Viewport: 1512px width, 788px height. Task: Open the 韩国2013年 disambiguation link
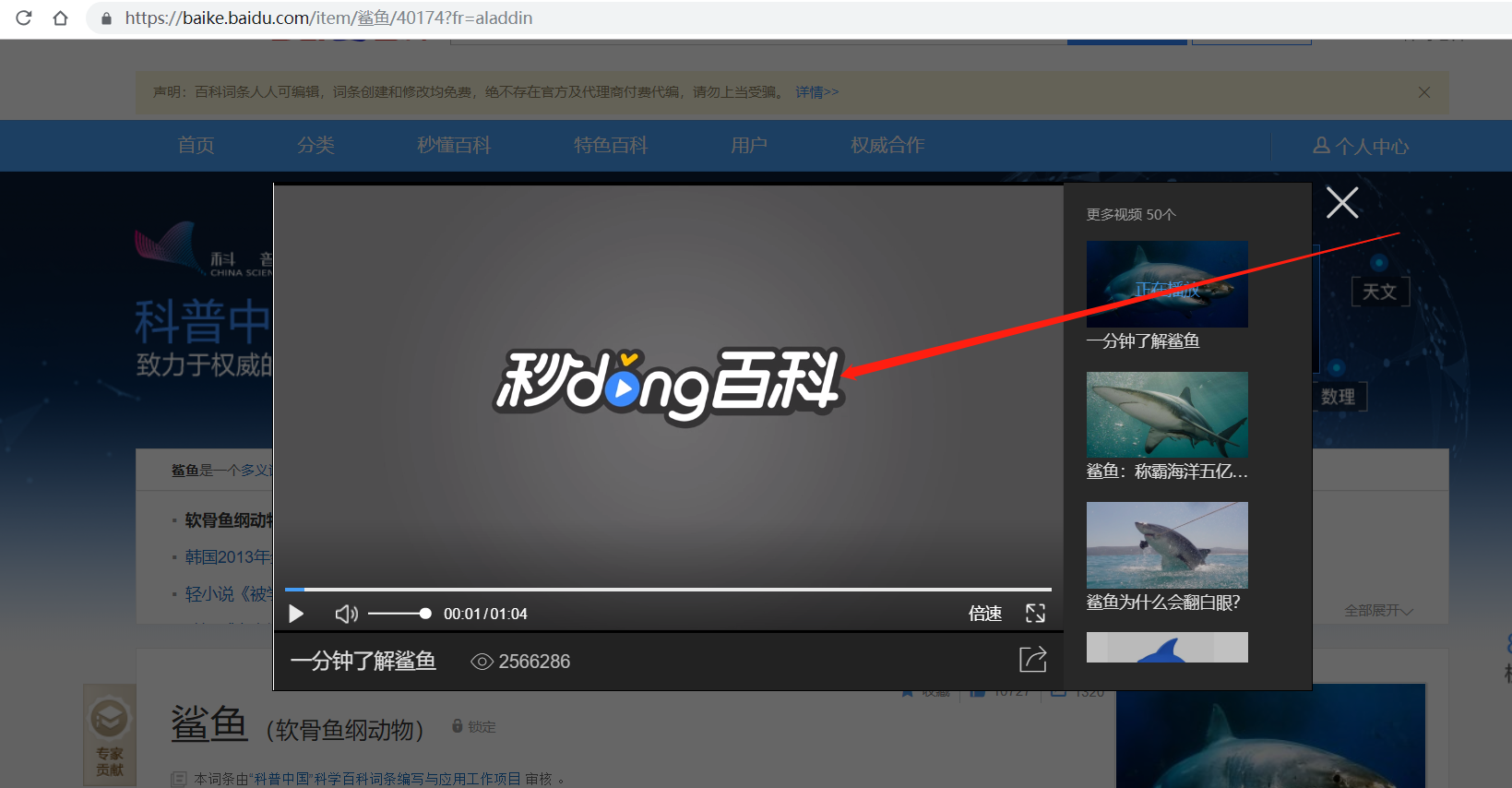coord(229,557)
